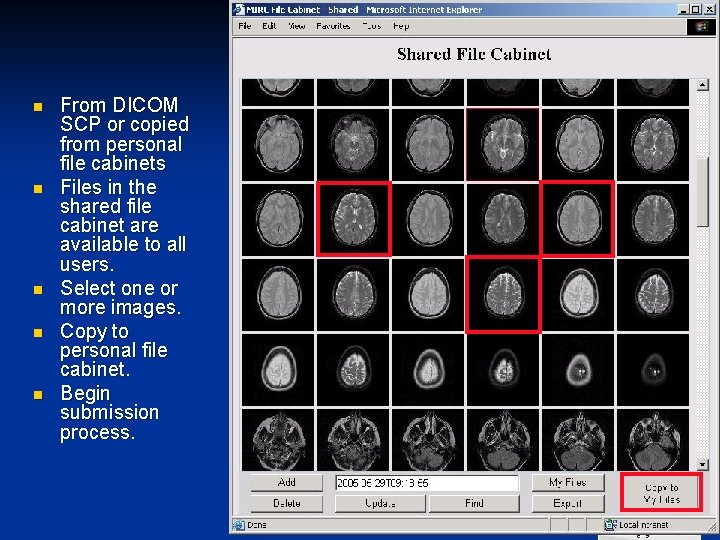Click the Local intranet zone icon
This screenshot has width=720, height=540.
(610, 524)
